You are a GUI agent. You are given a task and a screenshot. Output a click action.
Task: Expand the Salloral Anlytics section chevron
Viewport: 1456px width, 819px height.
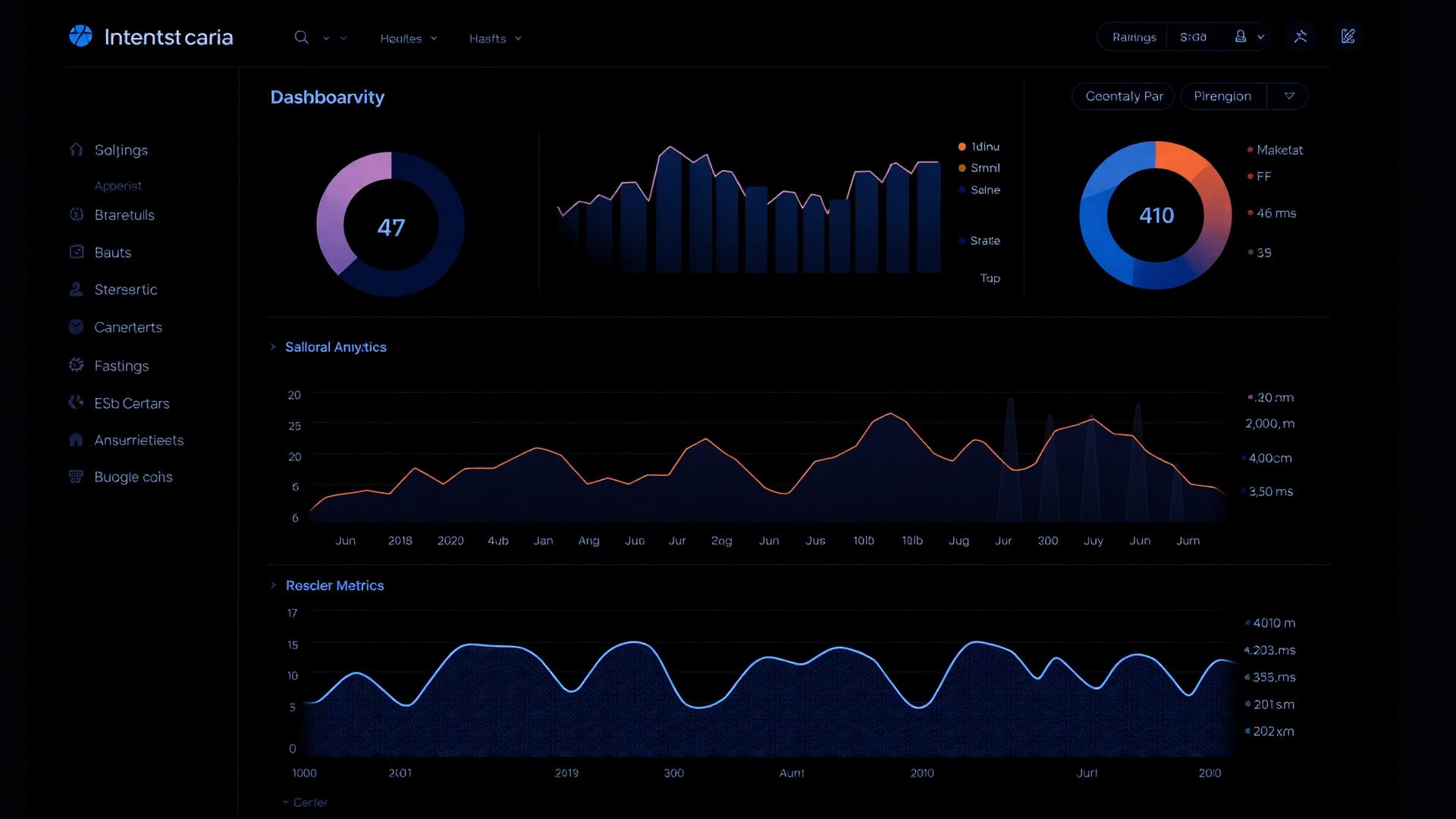(x=274, y=347)
